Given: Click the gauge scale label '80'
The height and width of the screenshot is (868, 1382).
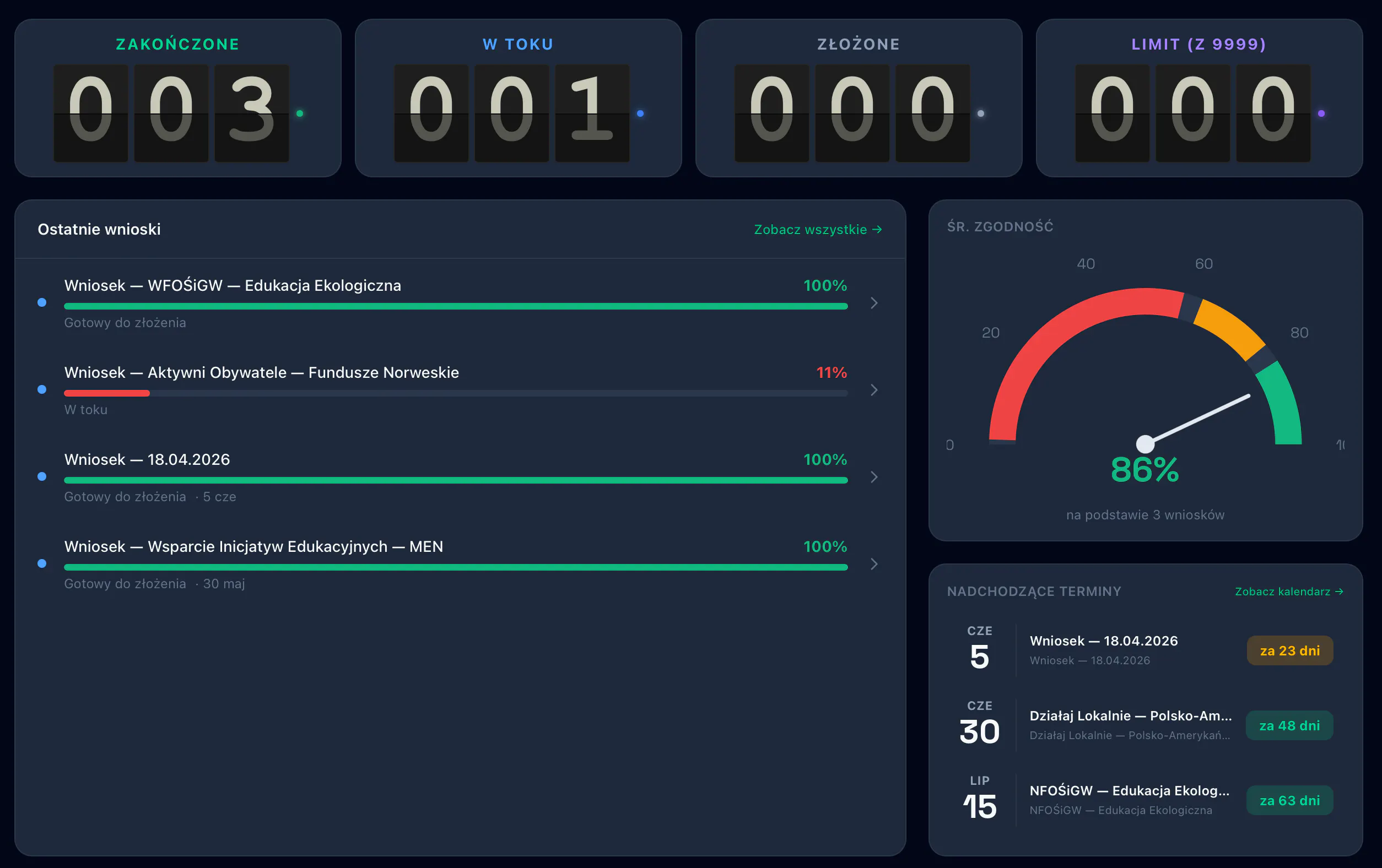Looking at the screenshot, I should pyautogui.click(x=1299, y=333).
